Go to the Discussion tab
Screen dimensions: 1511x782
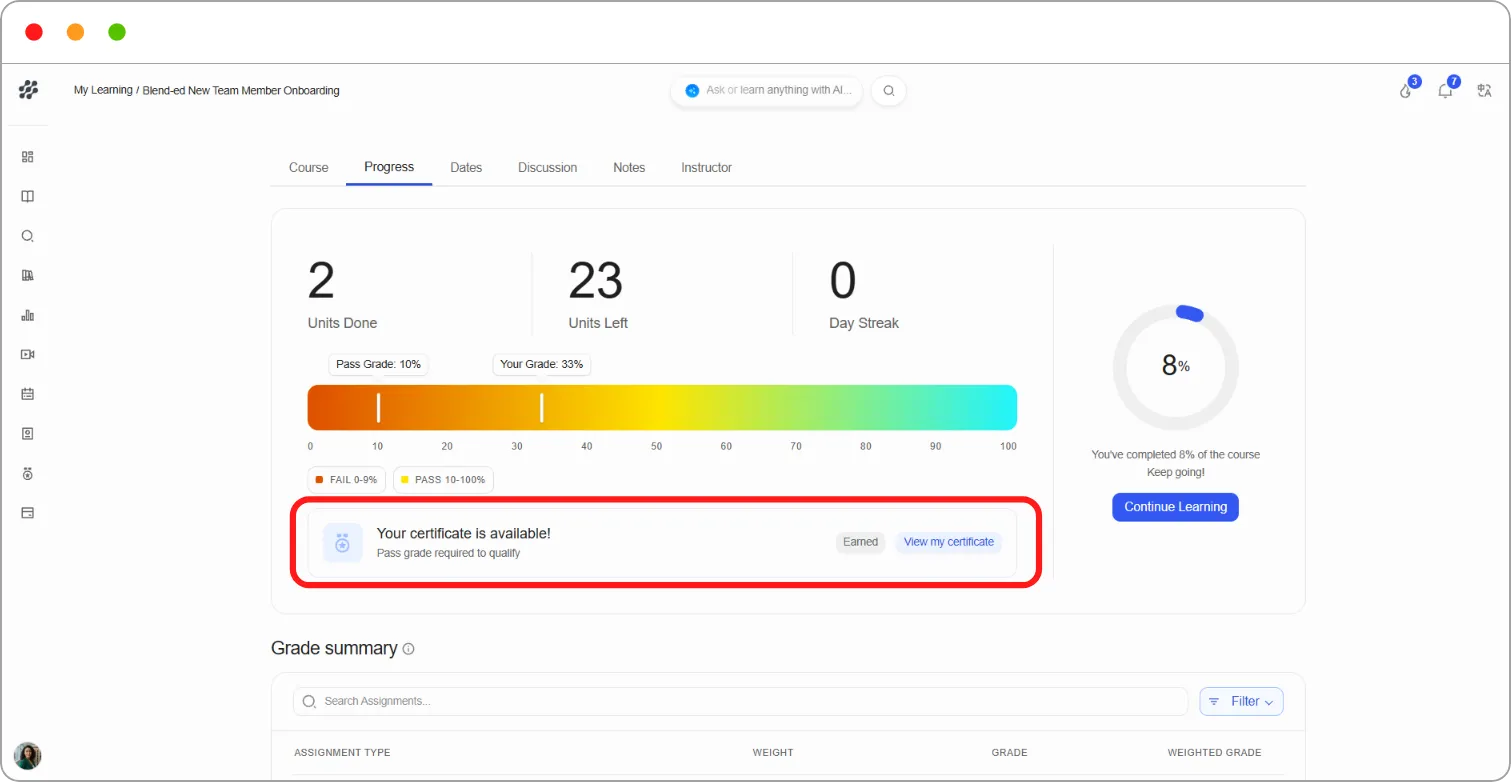click(547, 168)
